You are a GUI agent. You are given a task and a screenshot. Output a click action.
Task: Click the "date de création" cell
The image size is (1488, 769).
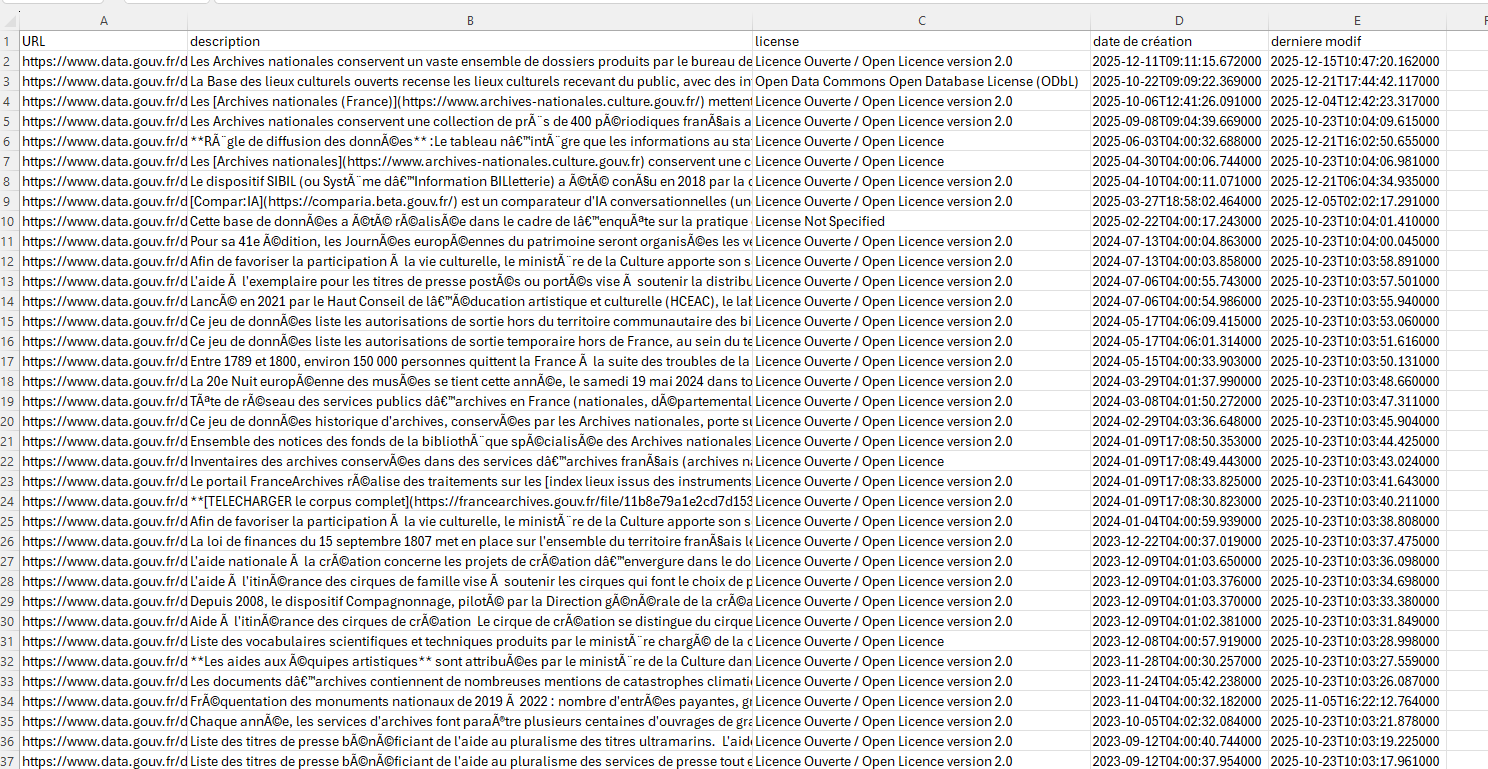click(1179, 41)
